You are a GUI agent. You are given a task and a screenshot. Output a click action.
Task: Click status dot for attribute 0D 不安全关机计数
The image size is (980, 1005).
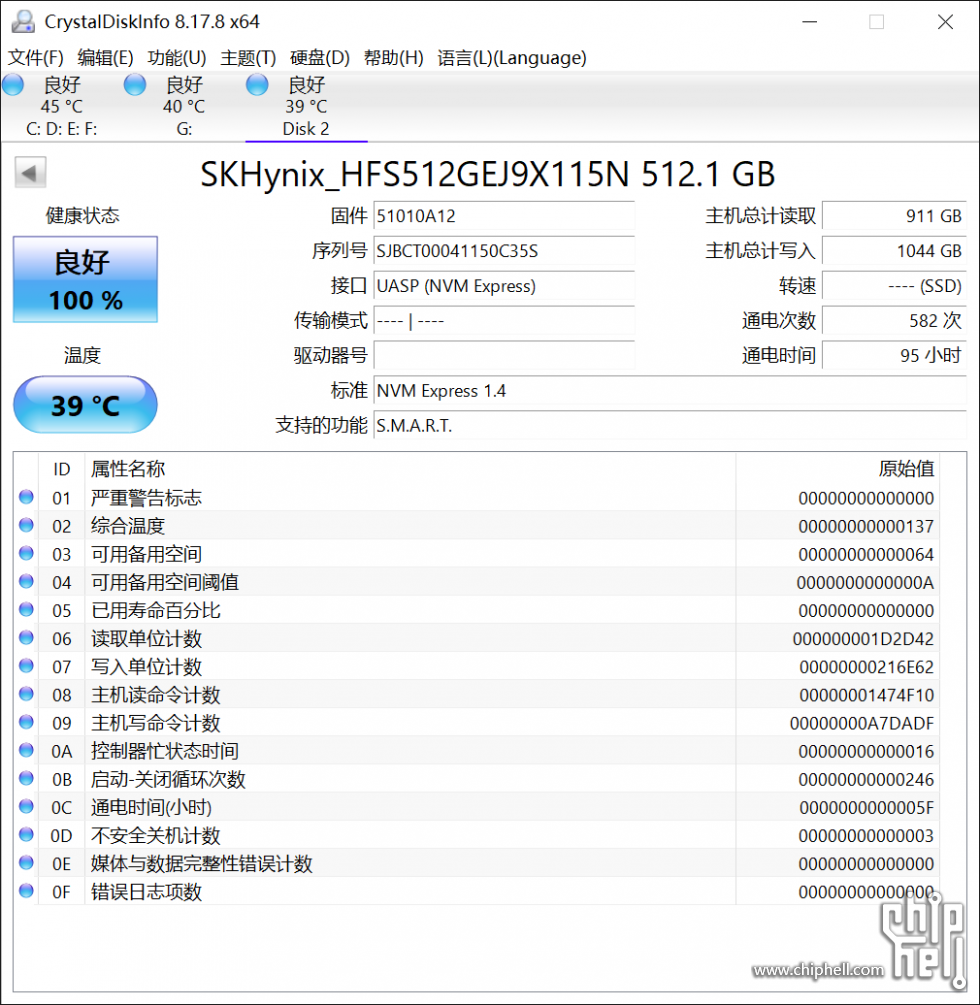pyautogui.click(x=26, y=835)
